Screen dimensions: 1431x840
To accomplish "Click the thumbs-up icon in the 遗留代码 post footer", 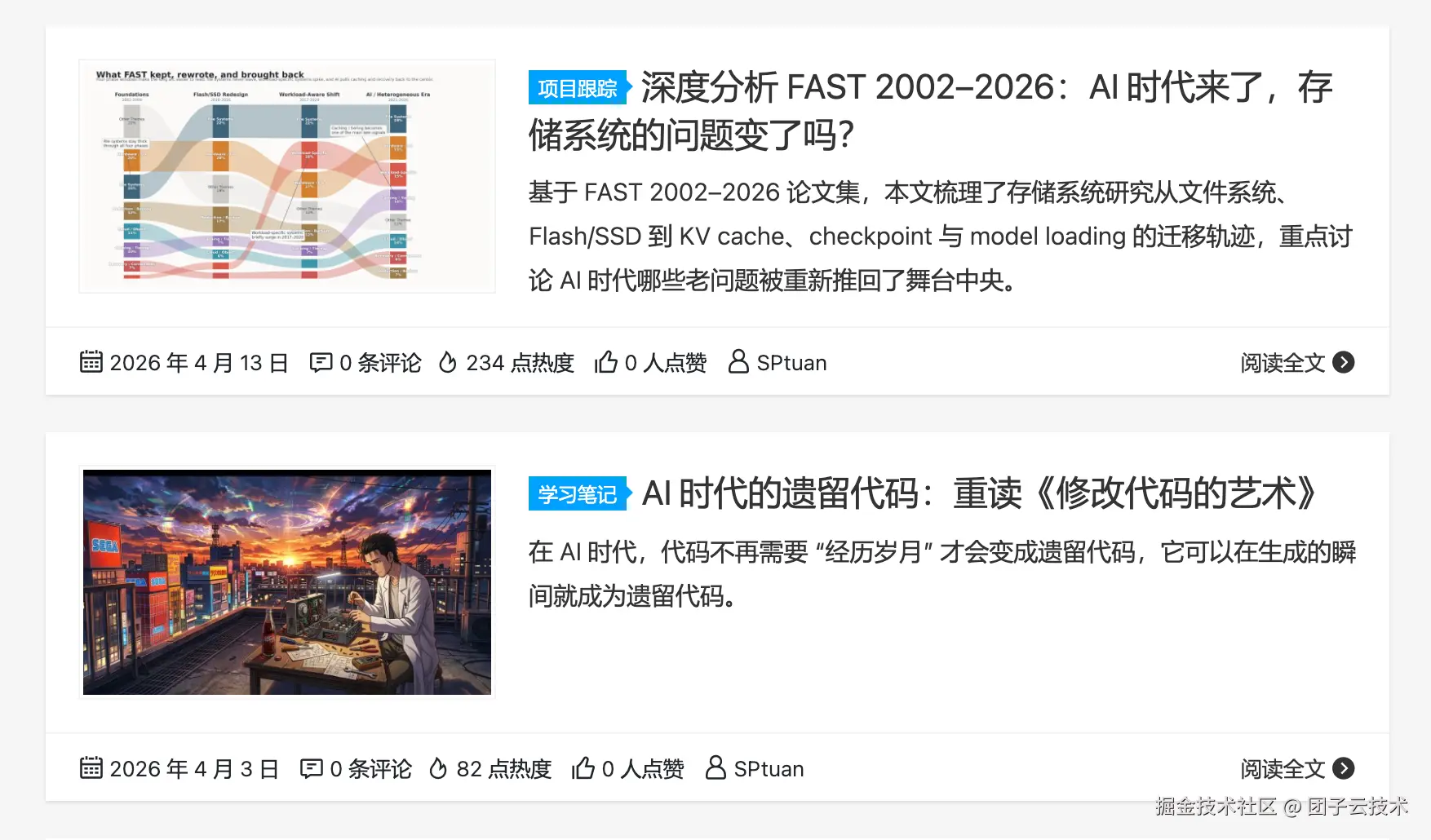I will pos(583,767).
